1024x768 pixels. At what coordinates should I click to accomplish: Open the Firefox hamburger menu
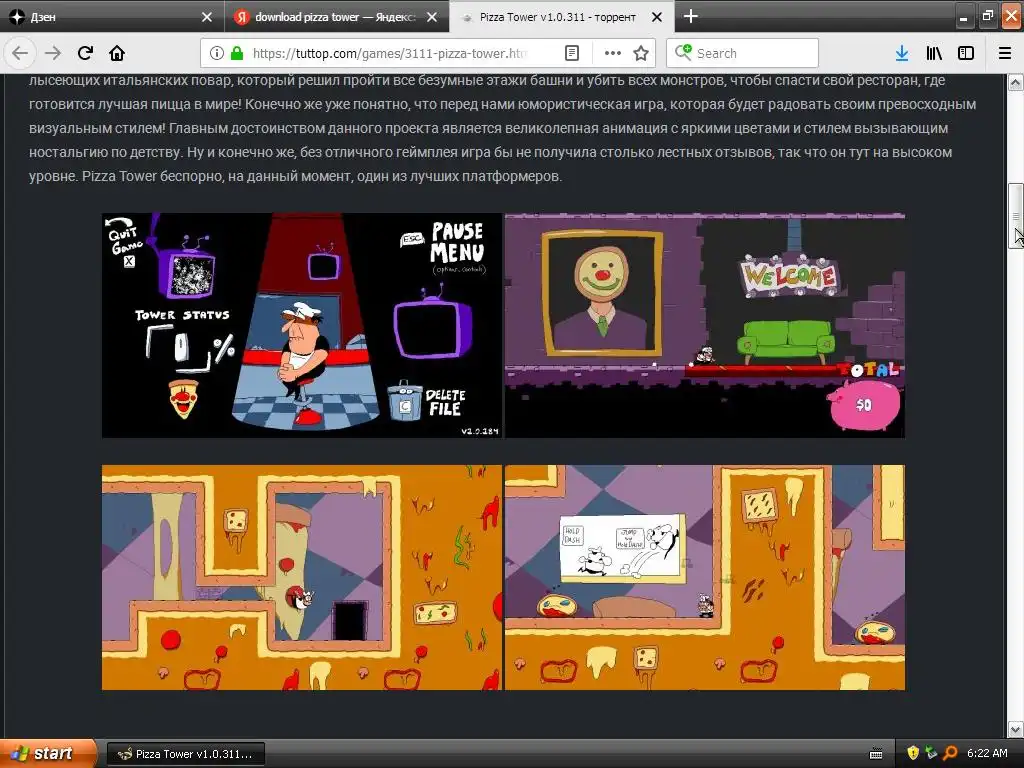[1005, 53]
